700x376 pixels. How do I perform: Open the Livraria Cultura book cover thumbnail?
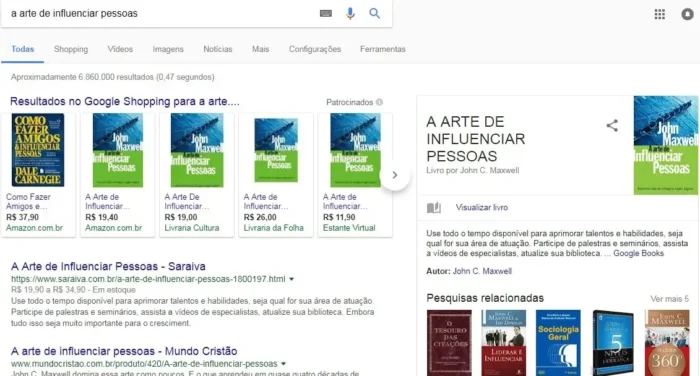point(197,150)
